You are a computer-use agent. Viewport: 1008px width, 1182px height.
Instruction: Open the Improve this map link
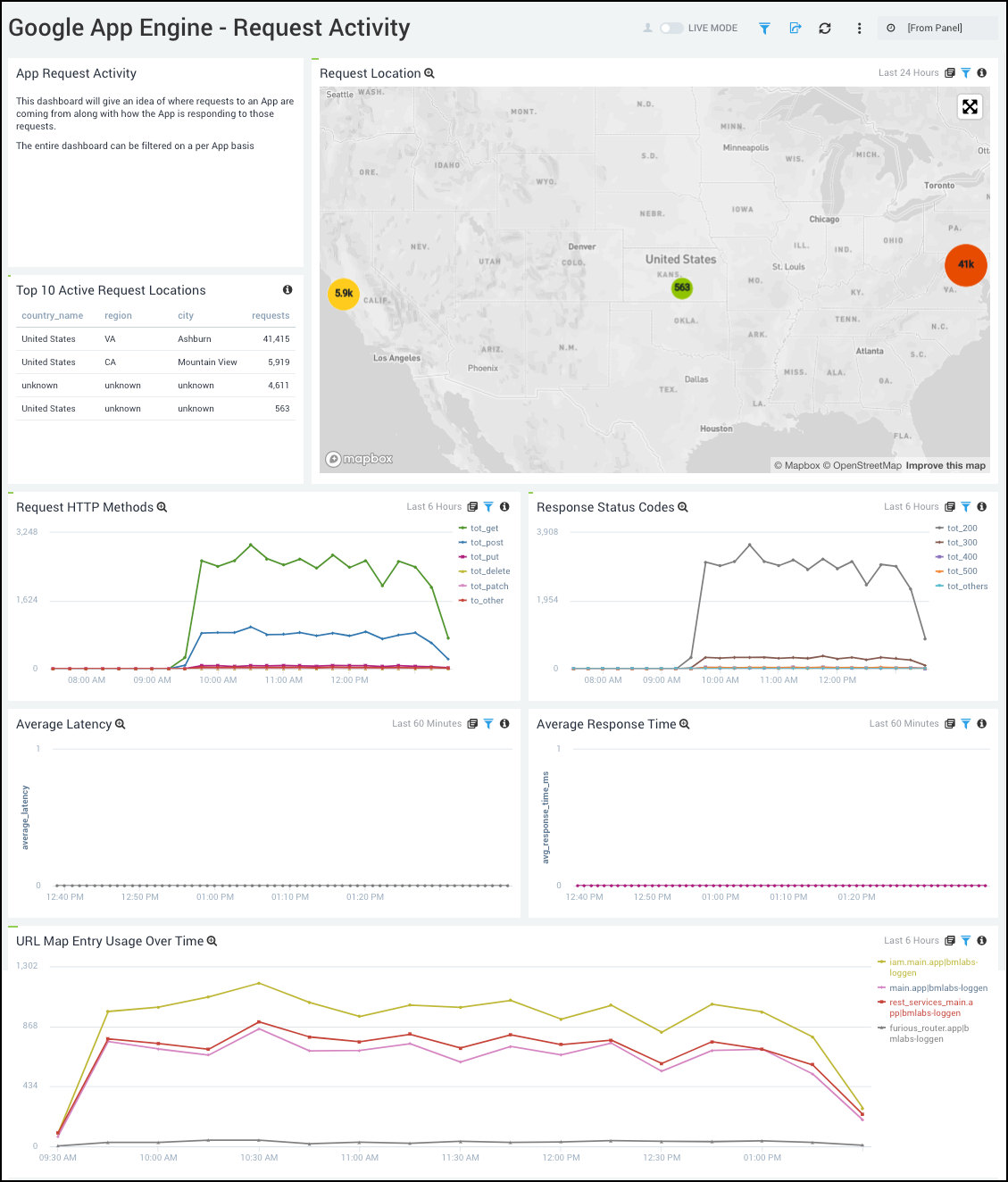tap(946, 465)
